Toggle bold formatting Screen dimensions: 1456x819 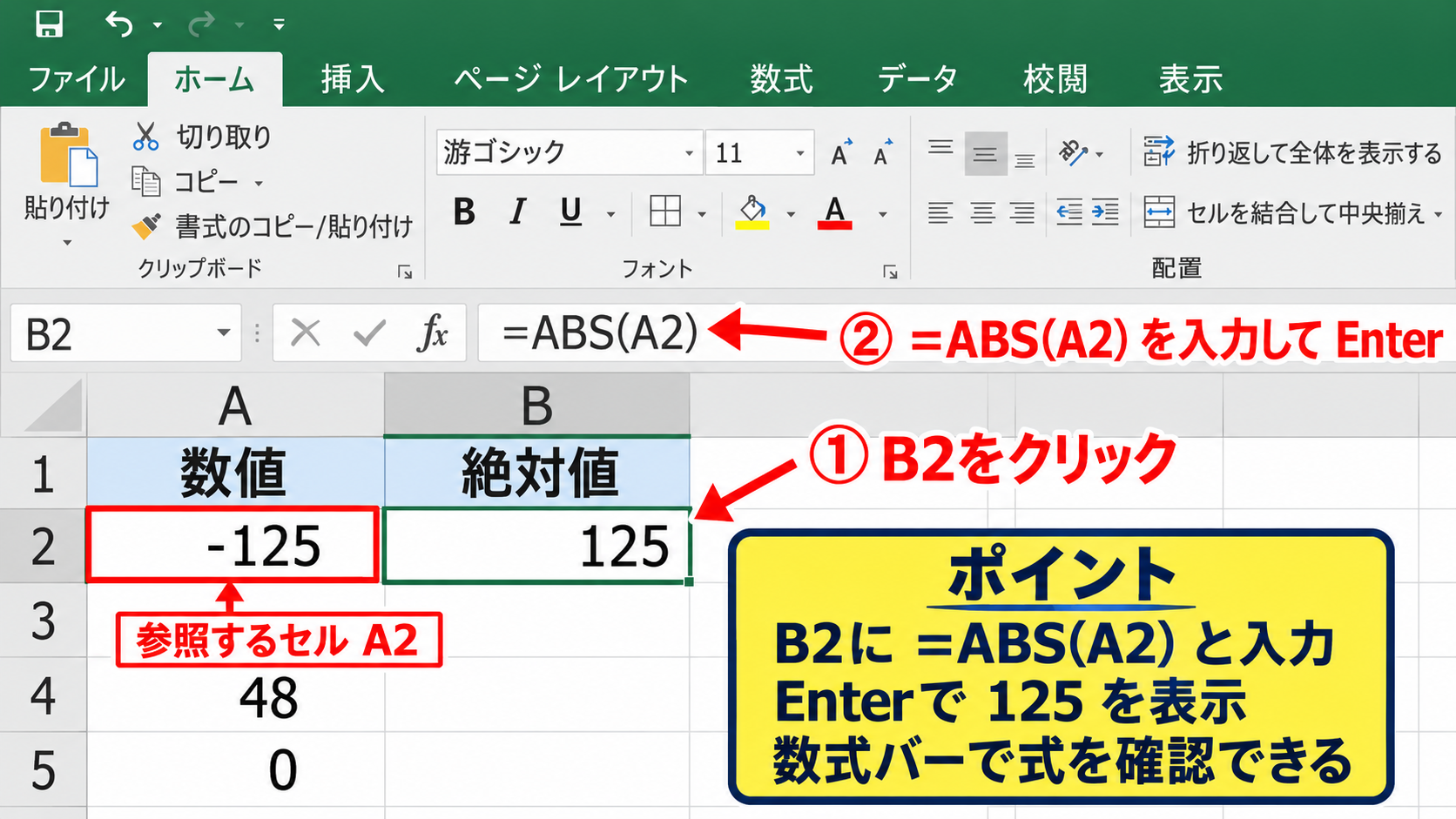pyautogui.click(x=464, y=211)
